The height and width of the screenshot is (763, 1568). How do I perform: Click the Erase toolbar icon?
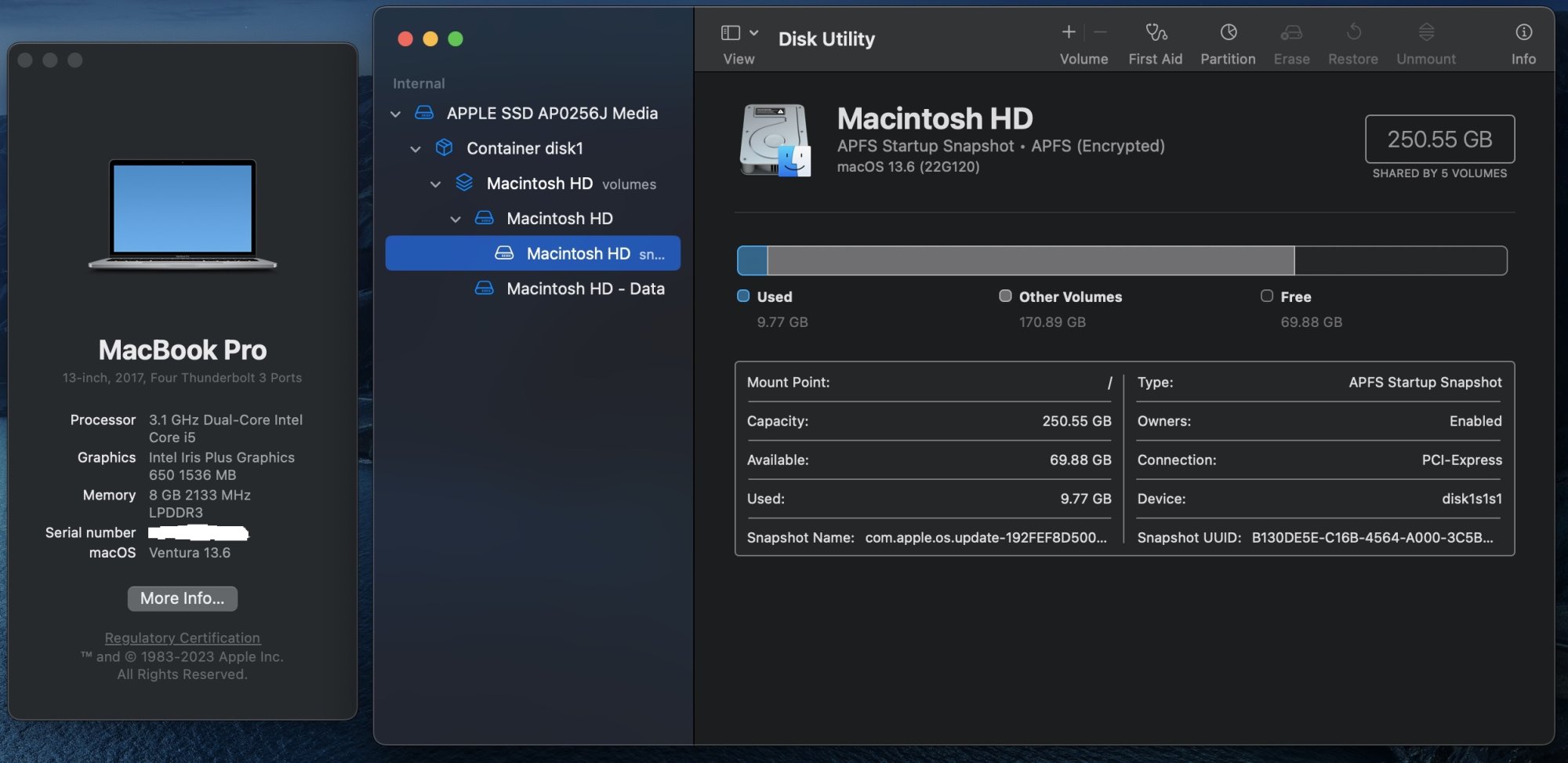pos(1291,32)
